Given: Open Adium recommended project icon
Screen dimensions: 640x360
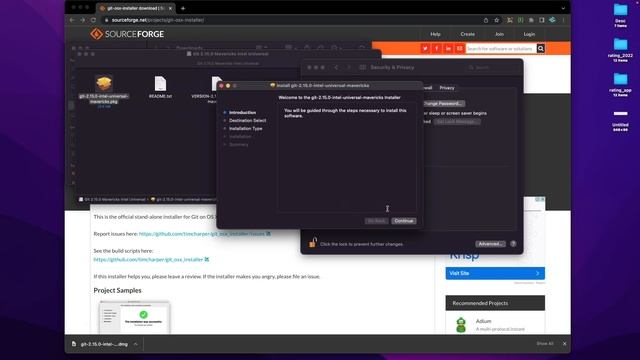Looking at the screenshot, I should pos(461,325).
